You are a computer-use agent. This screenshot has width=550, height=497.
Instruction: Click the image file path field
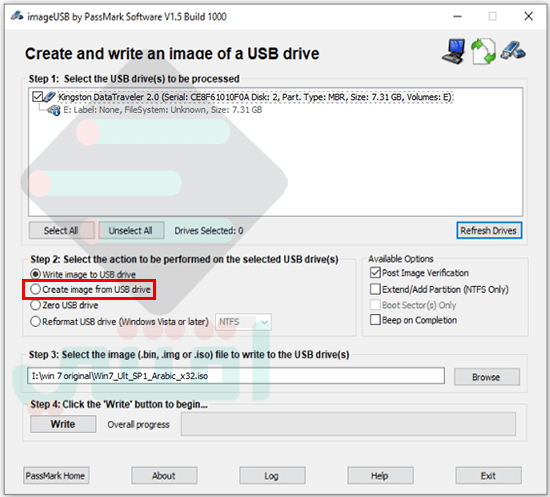tap(236, 376)
